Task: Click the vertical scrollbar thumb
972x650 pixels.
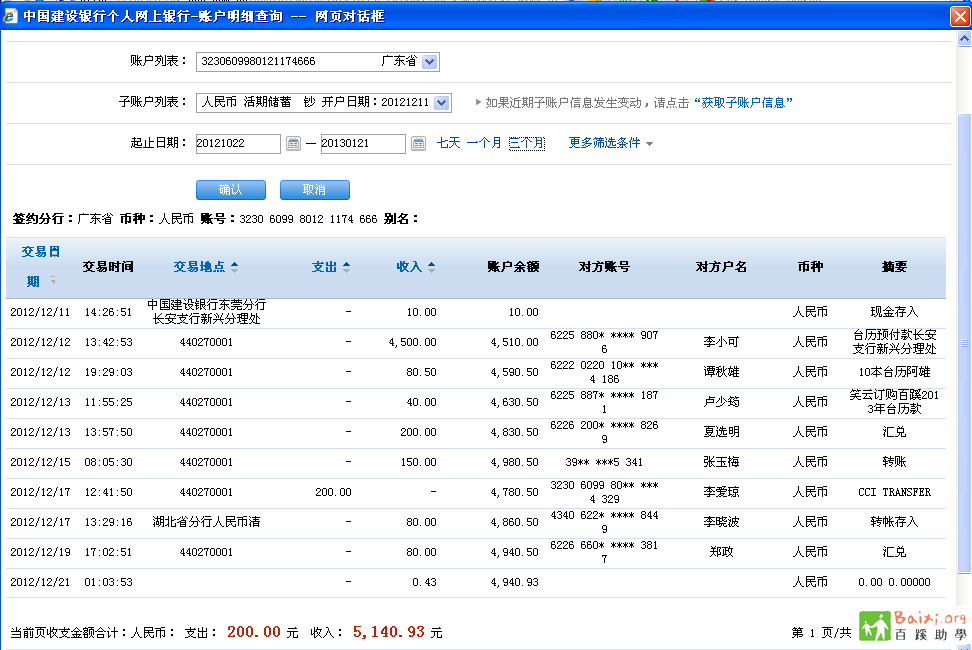Action: pos(964,343)
